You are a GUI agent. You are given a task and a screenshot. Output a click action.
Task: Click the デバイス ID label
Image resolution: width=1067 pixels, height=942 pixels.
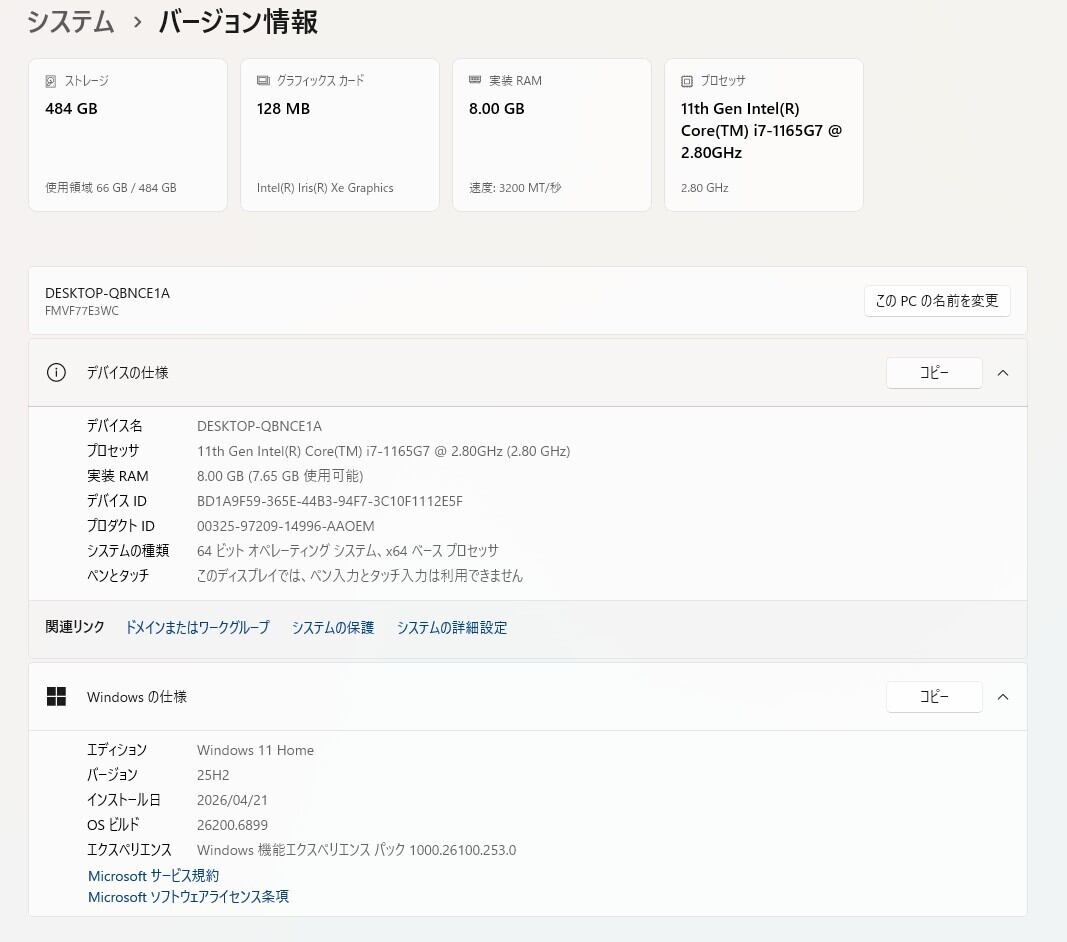click(x=116, y=501)
